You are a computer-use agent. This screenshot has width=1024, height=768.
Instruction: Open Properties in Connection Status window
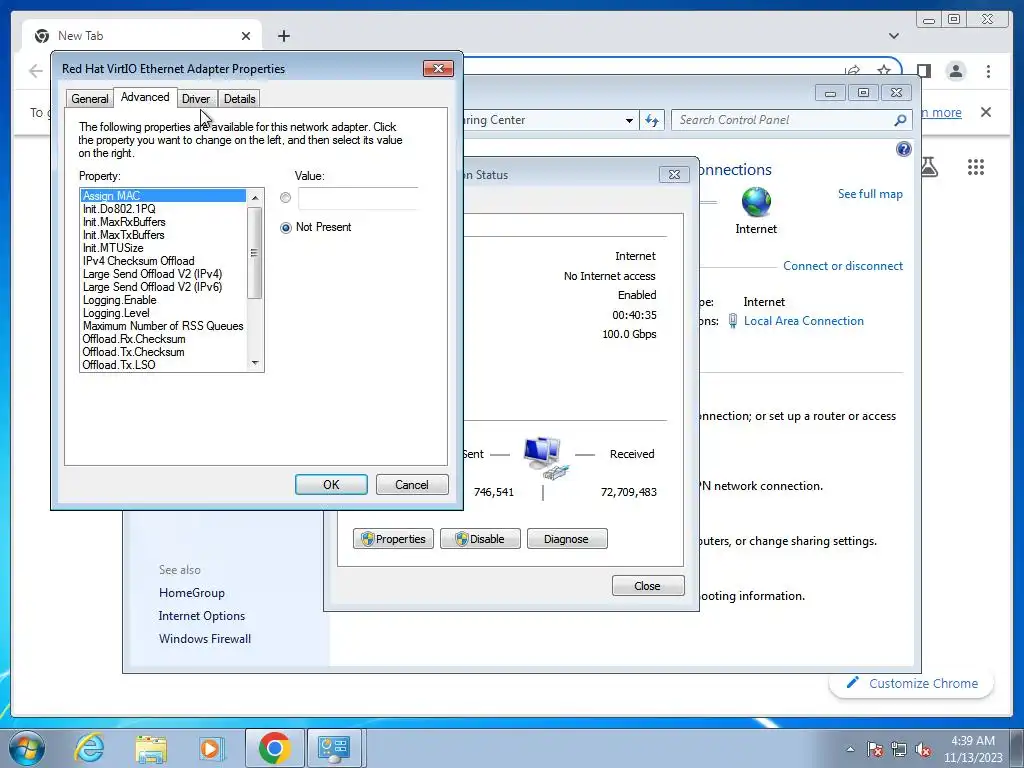pyautogui.click(x=393, y=539)
